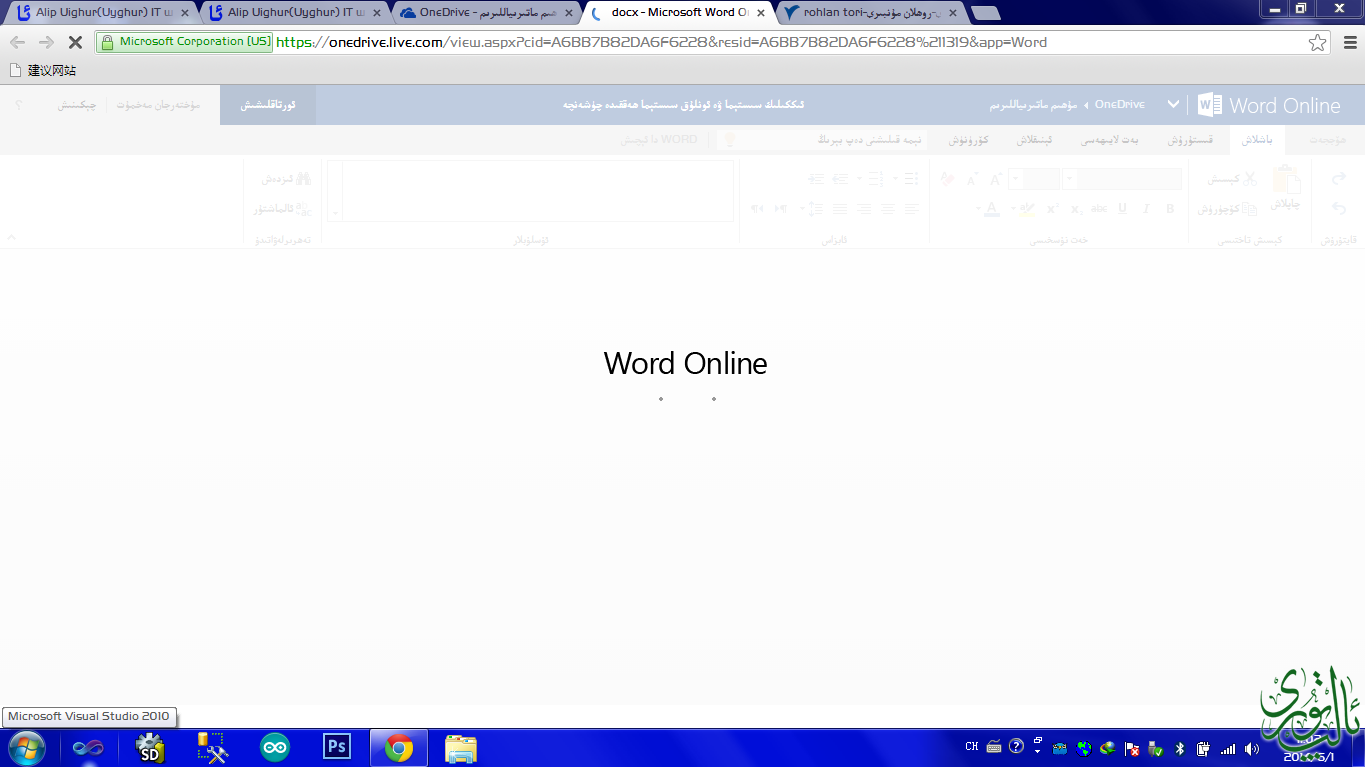Screen dimensions: 1365x767
Task: Click the Copy icon in clipboard group
Action: (x=1250, y=209)
